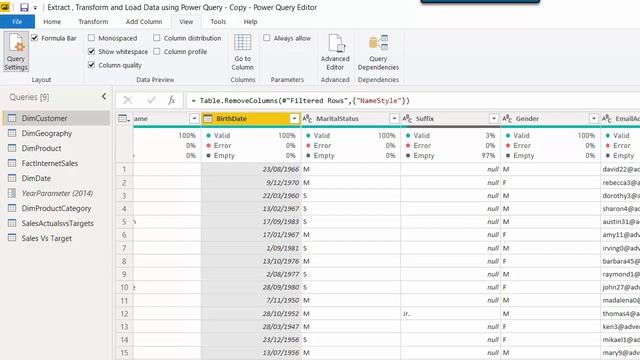640x360 pixels.
Task: Select the Gender column header
Action: [x=527, y=119]
